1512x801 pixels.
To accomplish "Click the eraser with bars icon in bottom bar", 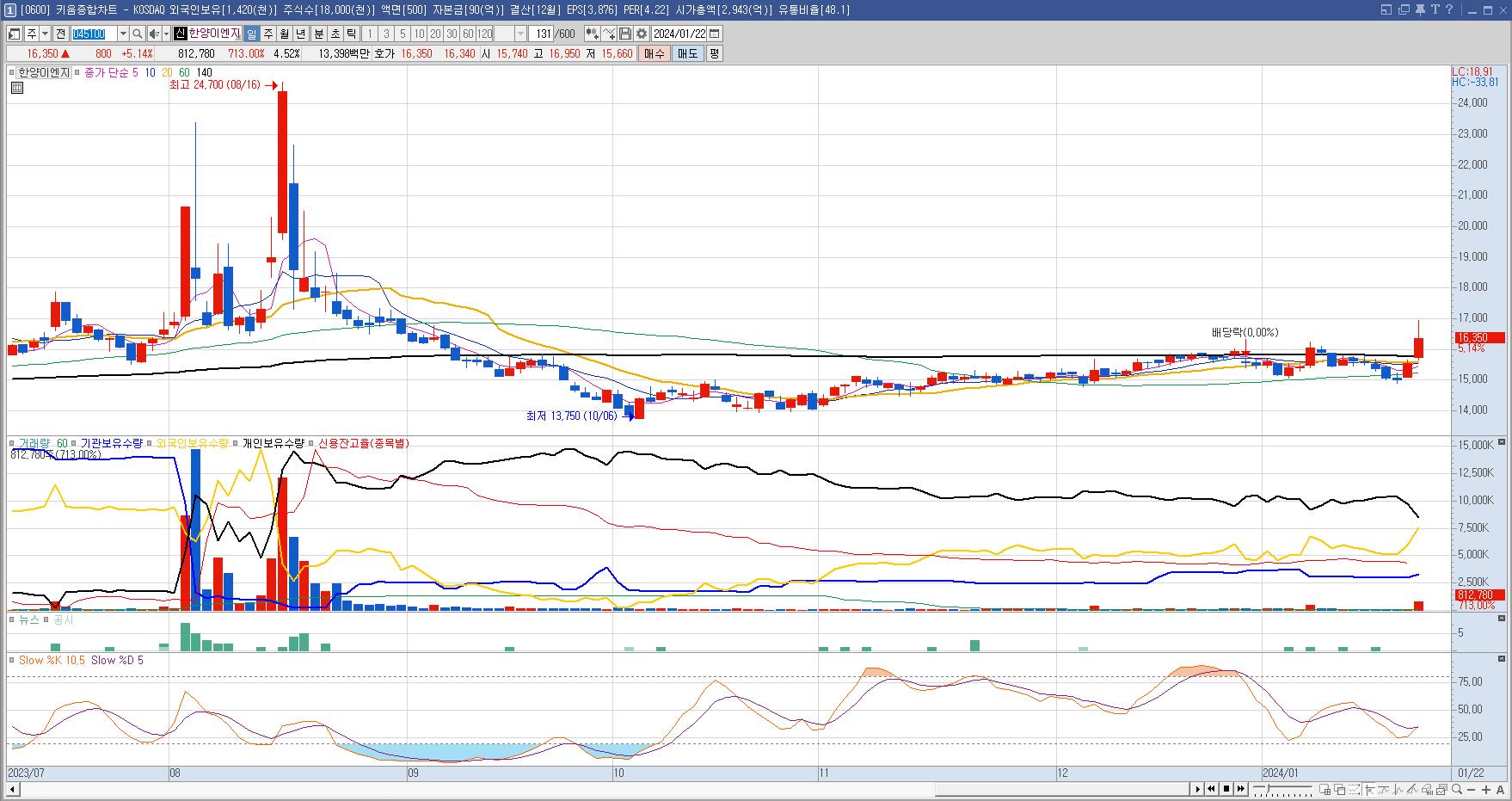I will click(1428, 789).
